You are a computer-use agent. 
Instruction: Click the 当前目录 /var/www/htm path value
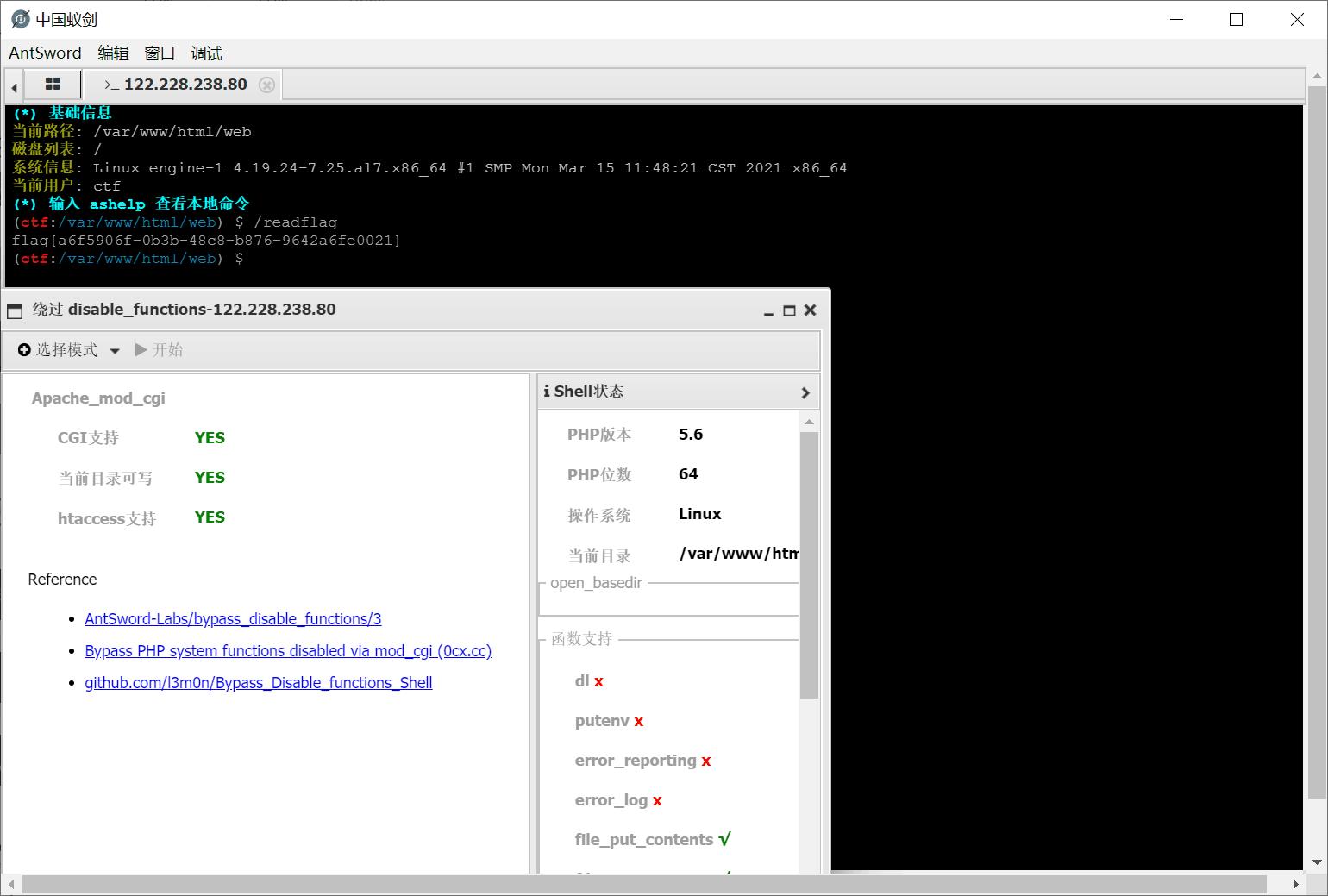(738, 554)
